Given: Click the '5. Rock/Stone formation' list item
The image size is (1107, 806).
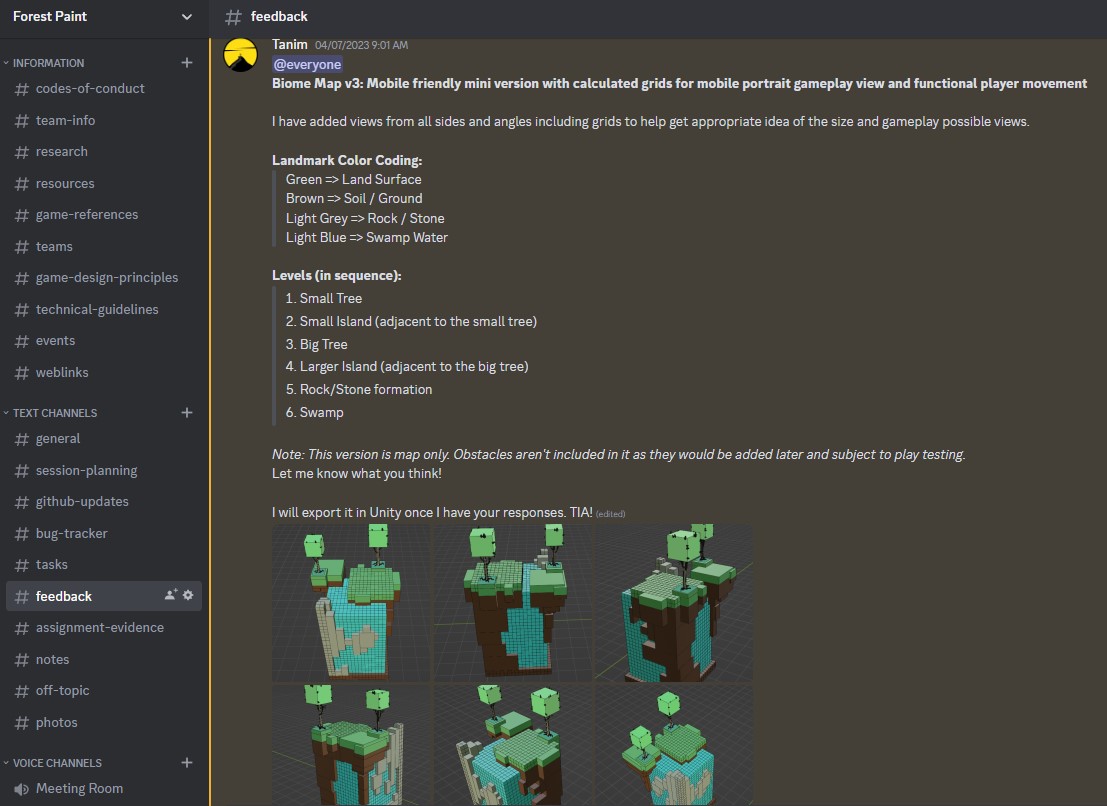Looking at the screenshot, I should click(359, 390).
